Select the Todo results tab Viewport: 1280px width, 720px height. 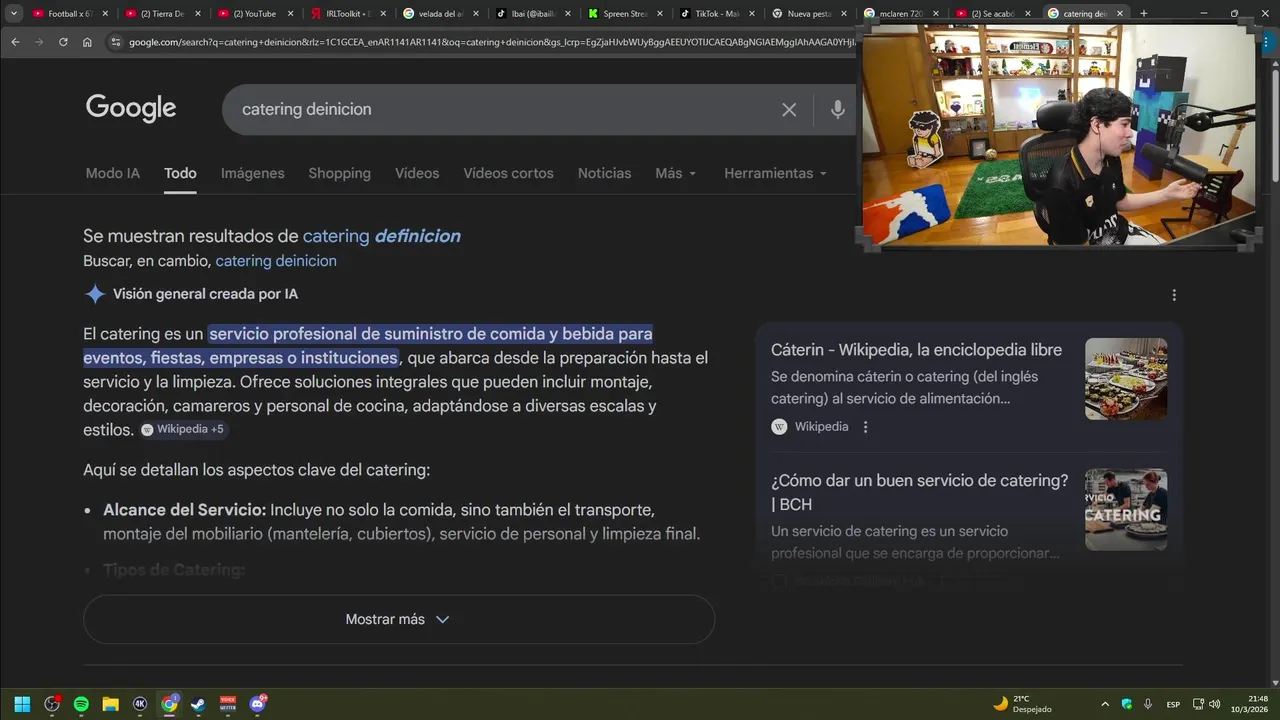click(x=180, y=173)
